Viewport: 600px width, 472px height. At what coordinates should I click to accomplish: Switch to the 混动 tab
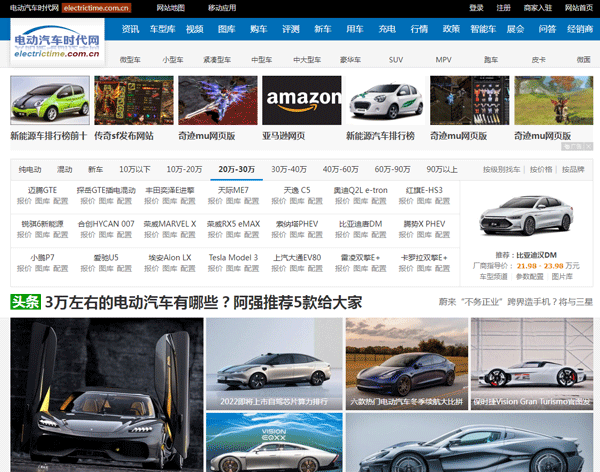pos(64,170)
